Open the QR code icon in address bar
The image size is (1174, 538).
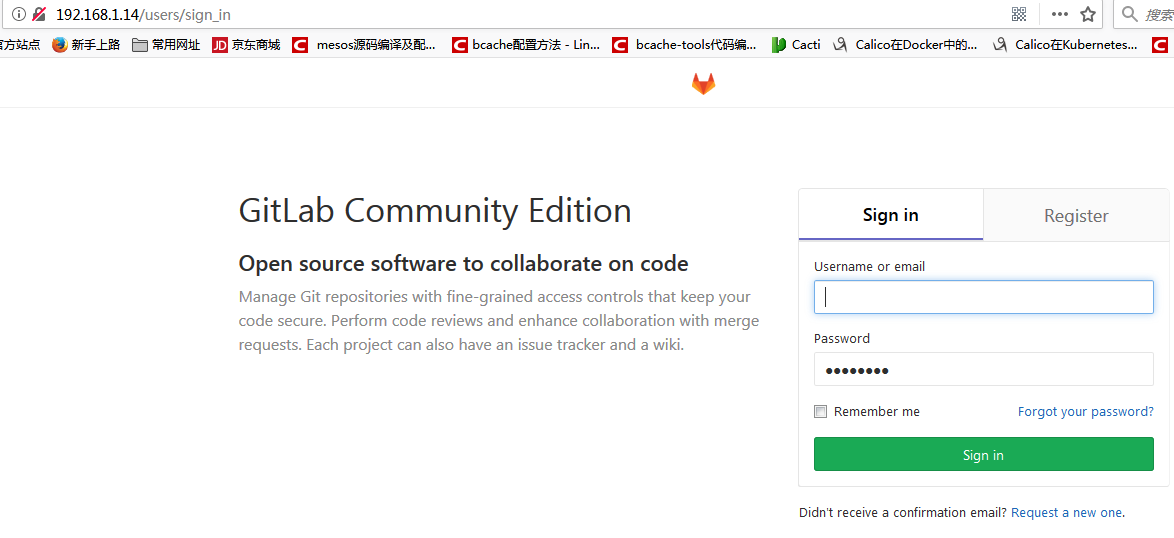pyautogui.click(x=1018, y=13)
